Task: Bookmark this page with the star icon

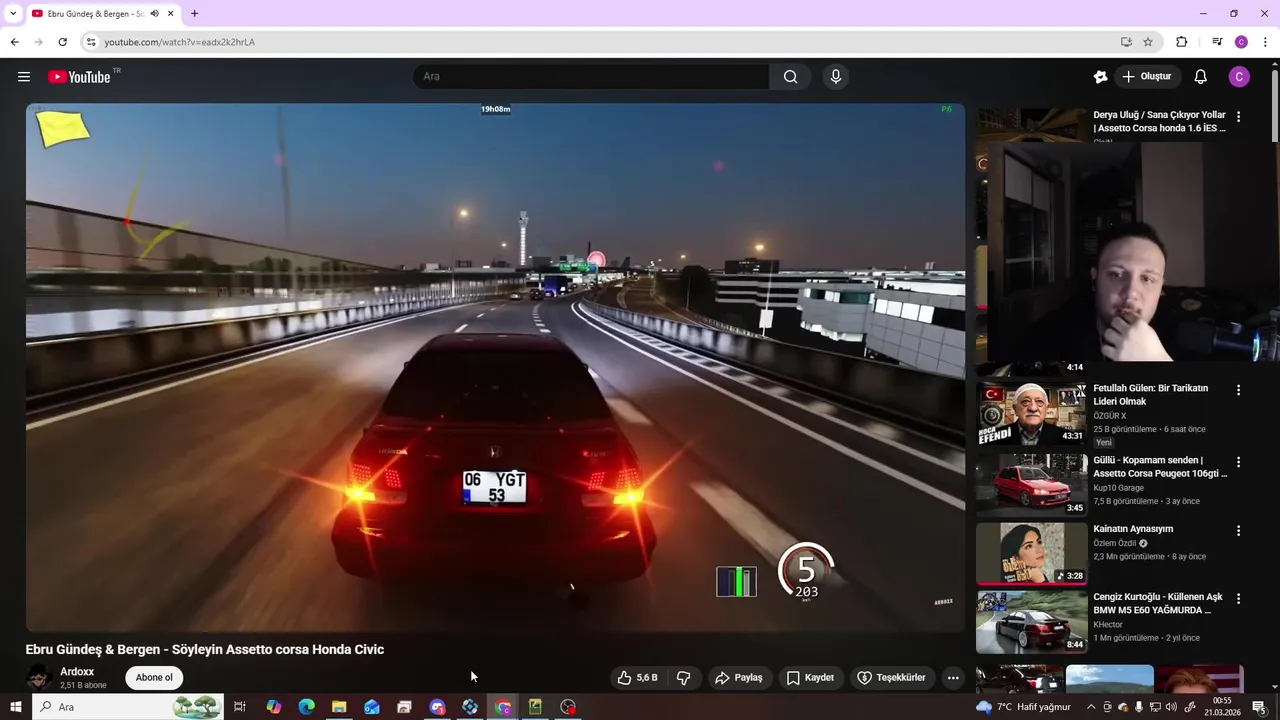Action: [1148, 42]
